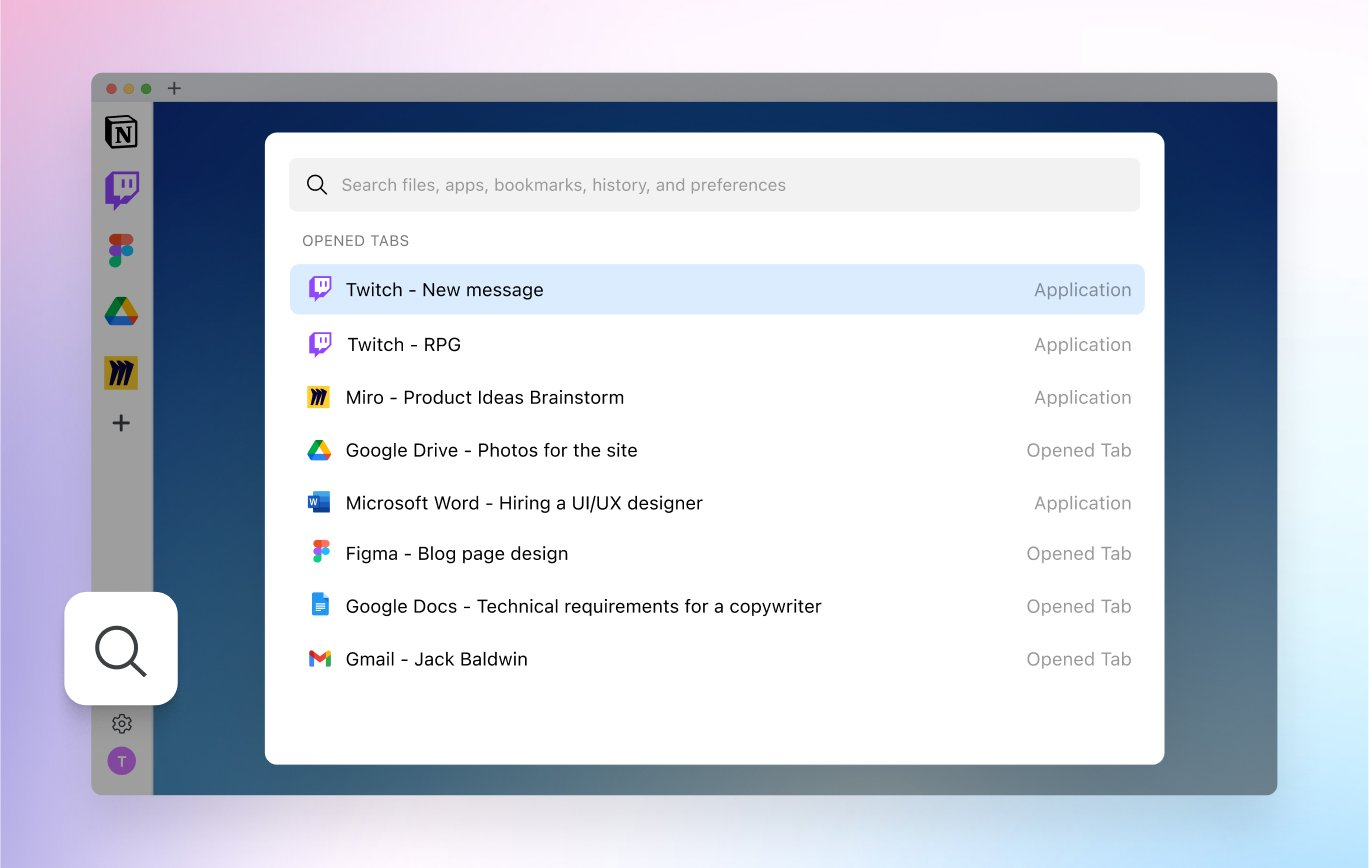
Task: Open Figma - Blog page design
Action: [x=717, y=554]
